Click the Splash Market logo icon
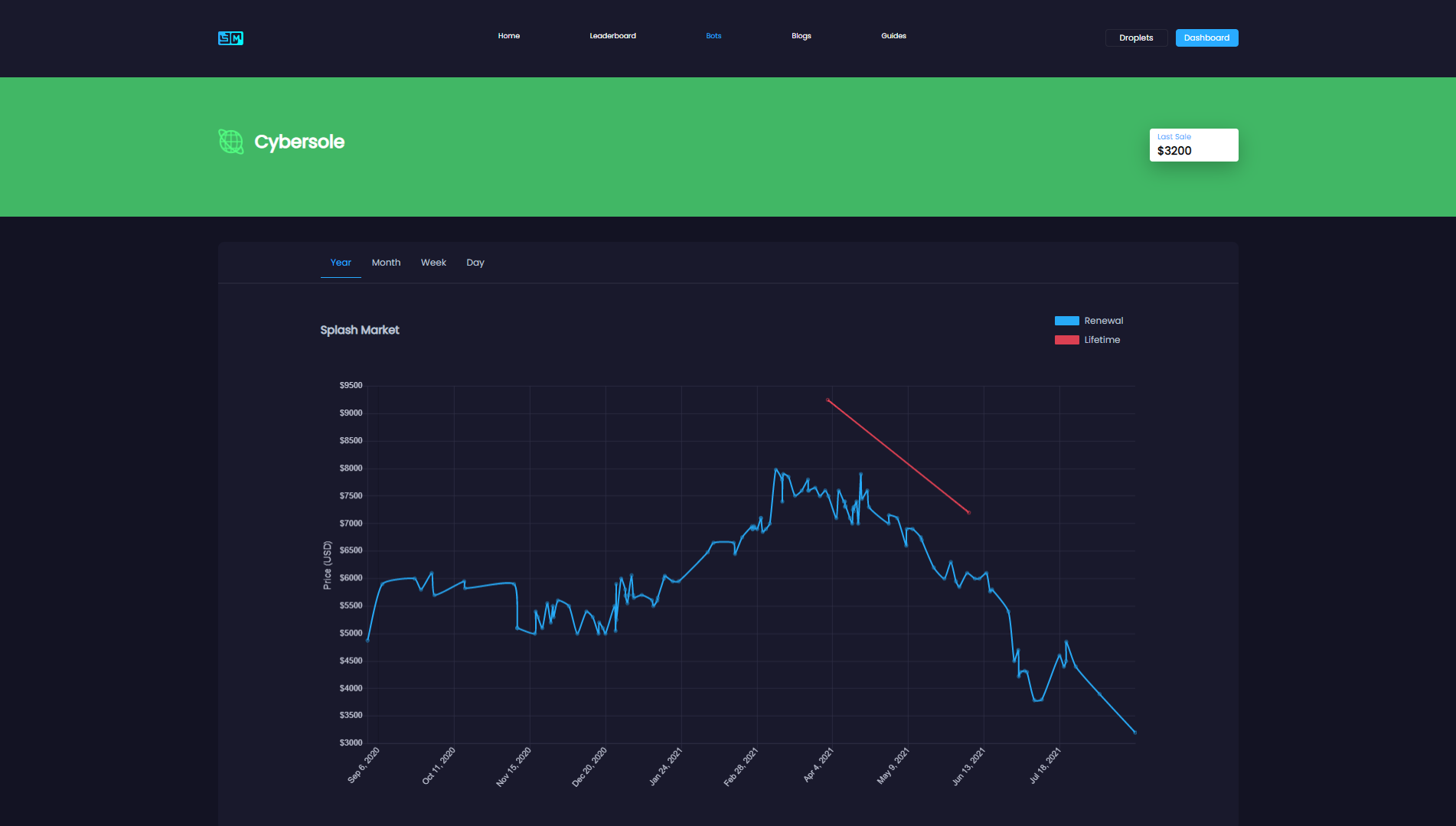1456x826 pixels. [x=230, y=38]
